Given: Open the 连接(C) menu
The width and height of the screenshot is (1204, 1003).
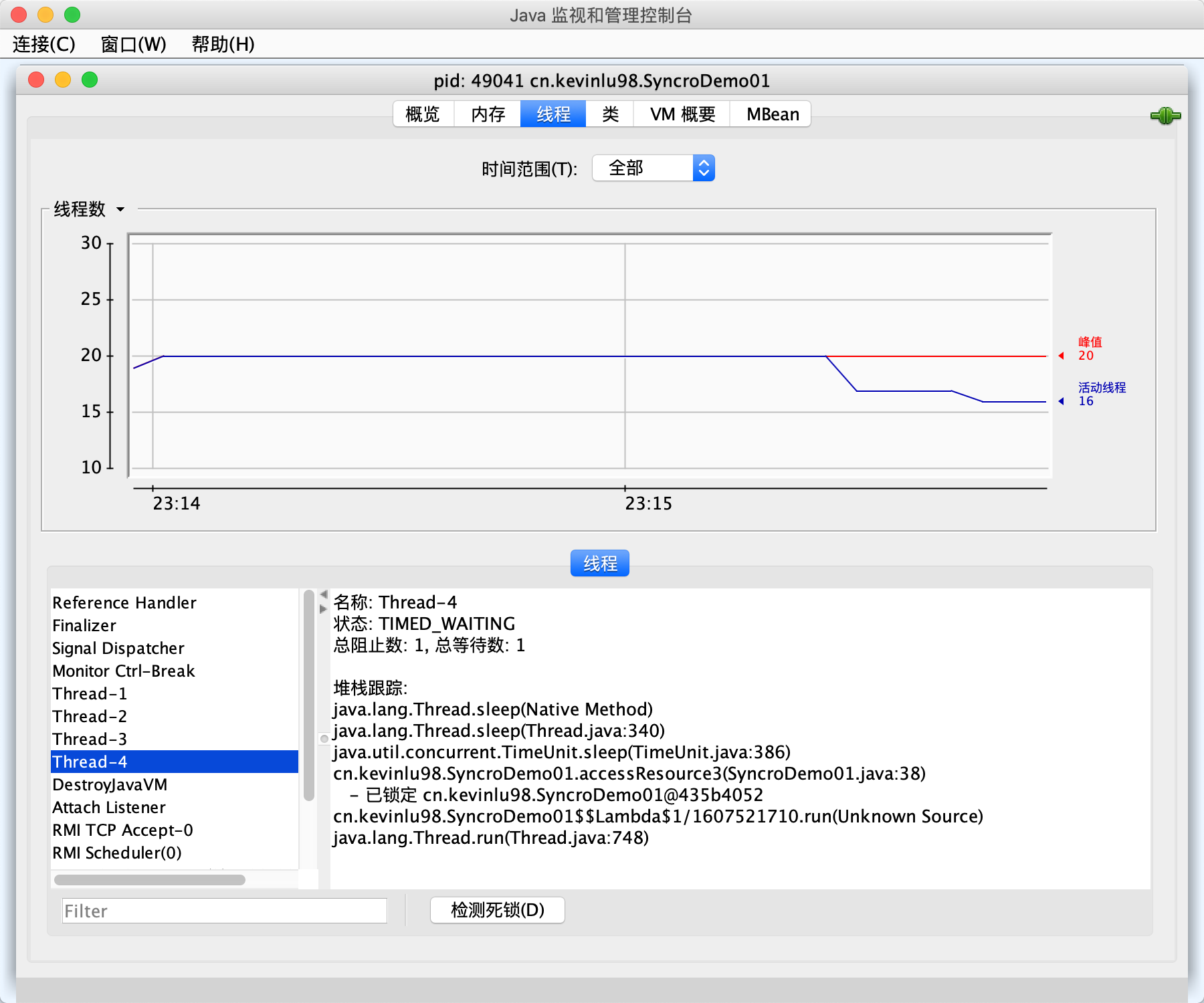Looking at the screenshot, I should pos(44,44).
